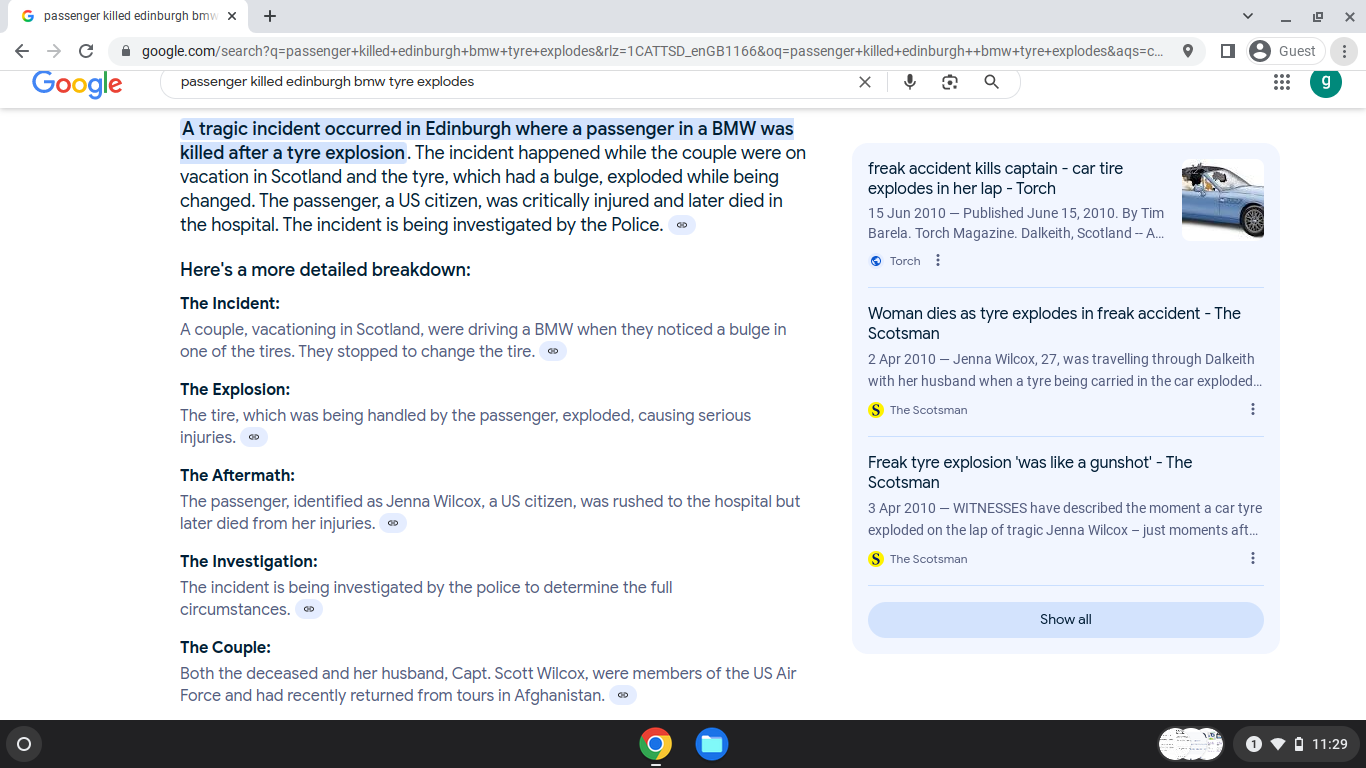Viewport: 1366px width, 768px height.
Task: View site info via lock icon
Action: point(125,51)
